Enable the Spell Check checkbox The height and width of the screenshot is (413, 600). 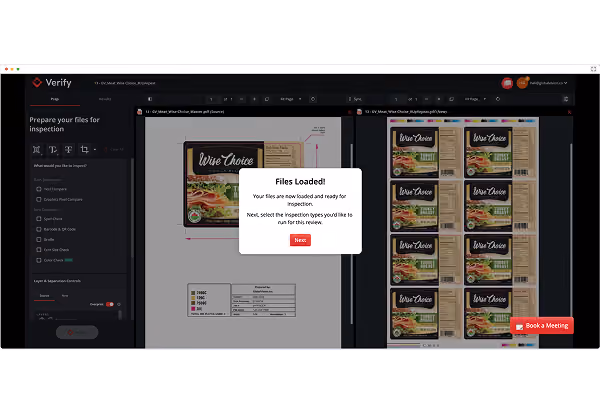[x=39, y=219]
